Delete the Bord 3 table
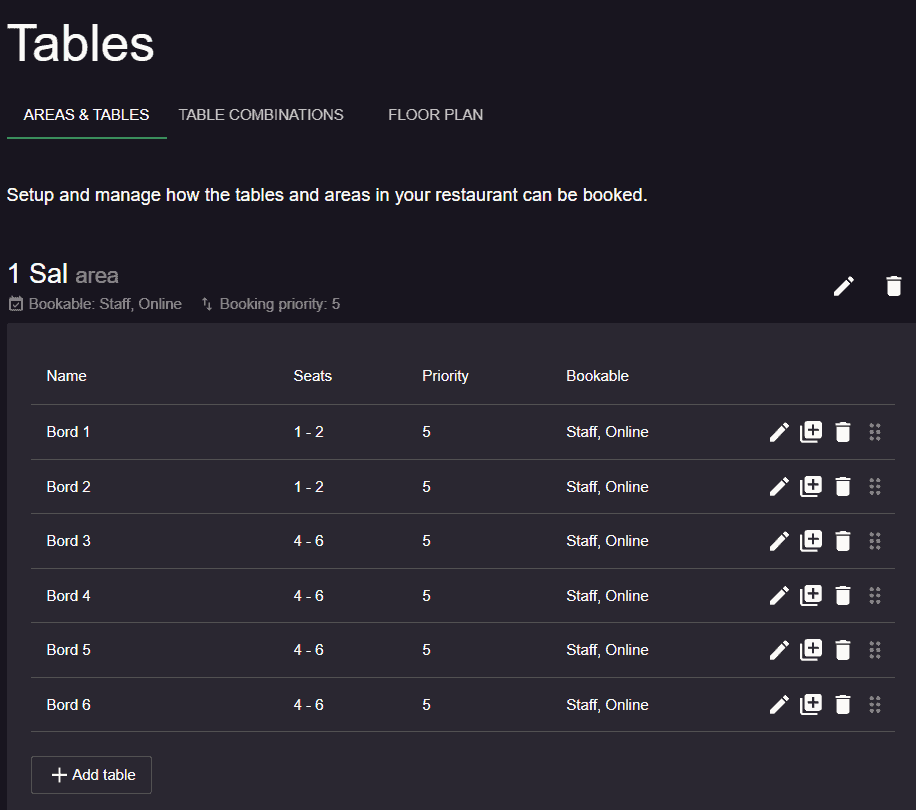The image size is (916, 810). tap(843, 541)
